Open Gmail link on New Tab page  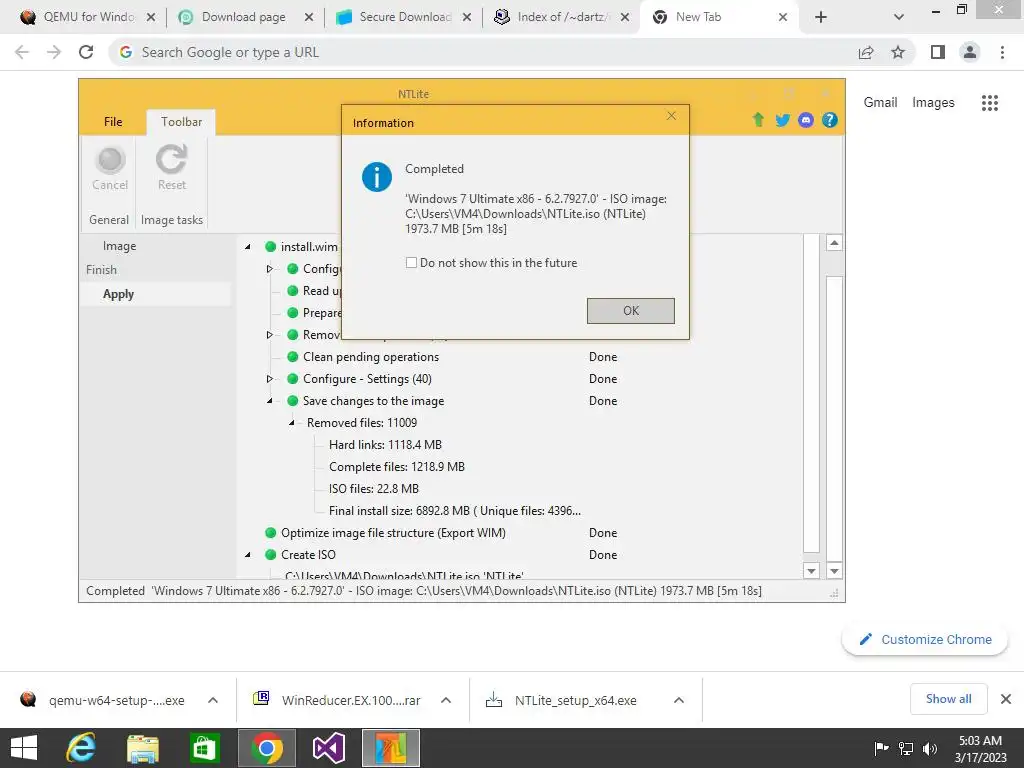[880, 103]
